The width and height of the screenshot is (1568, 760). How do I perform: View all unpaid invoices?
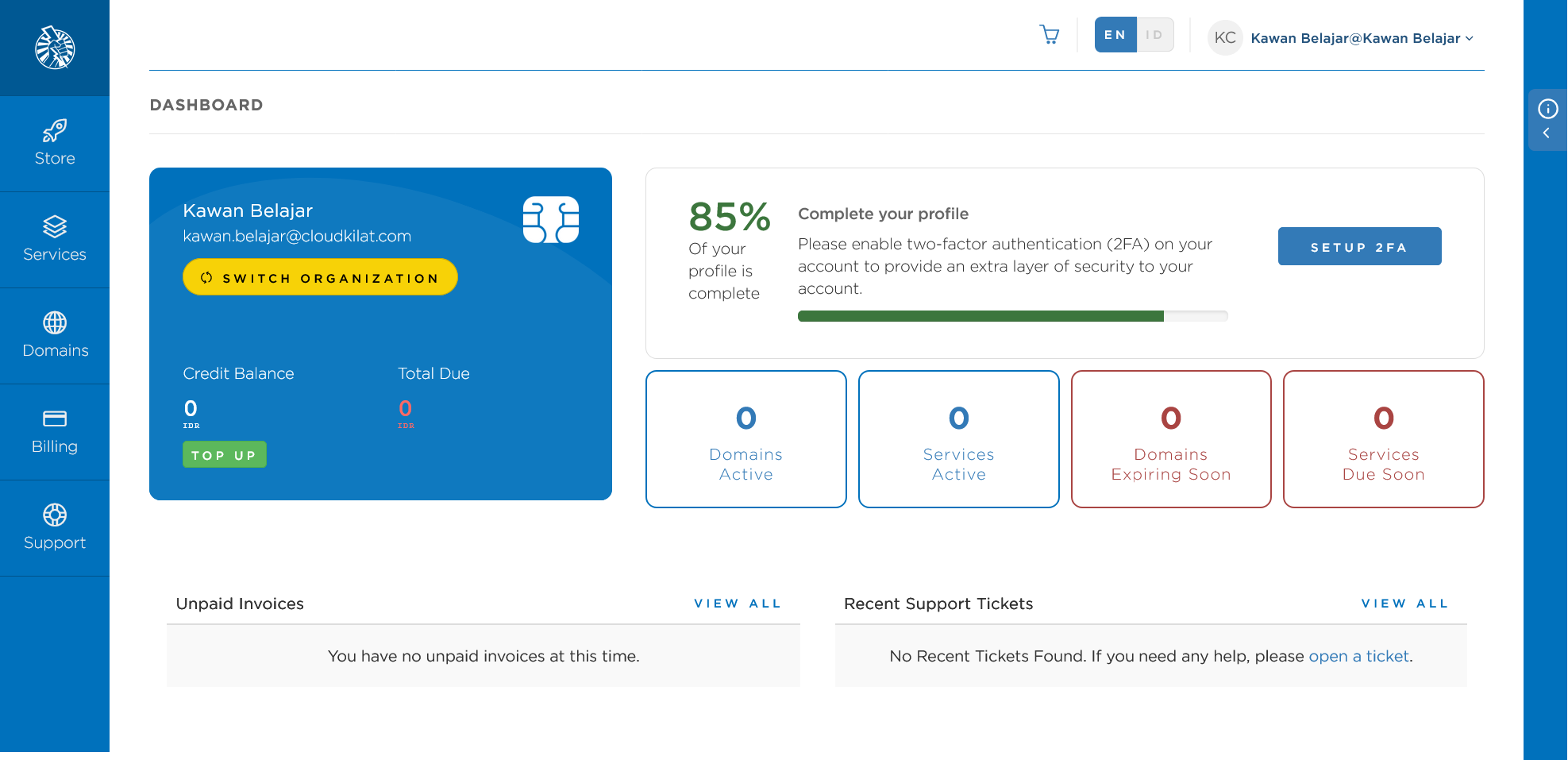(x=737, y=604)
